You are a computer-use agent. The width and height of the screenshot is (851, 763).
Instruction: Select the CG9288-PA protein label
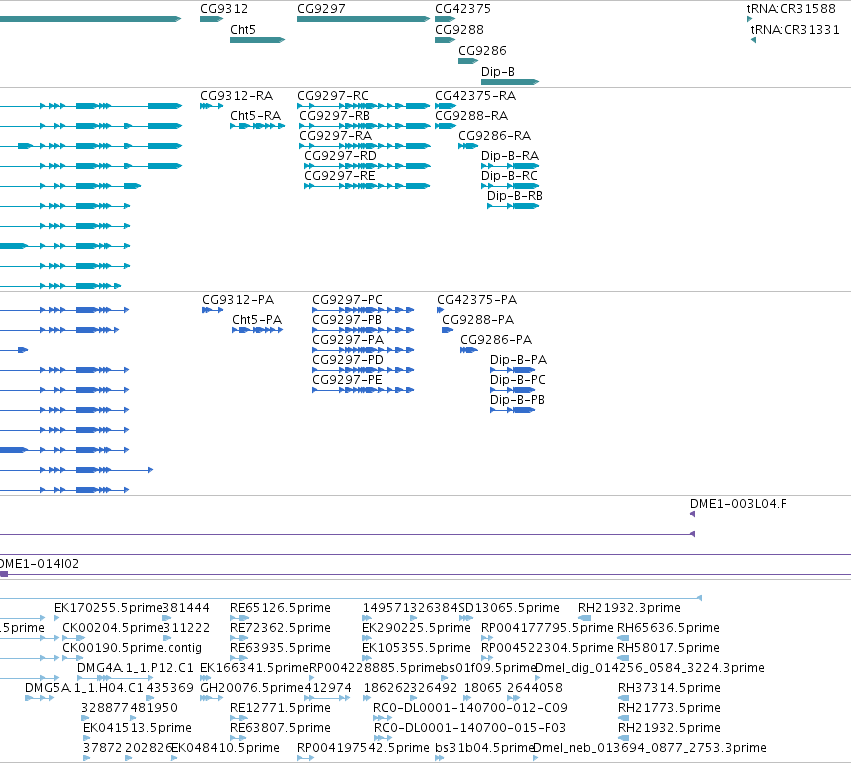(x=478, y=320)
